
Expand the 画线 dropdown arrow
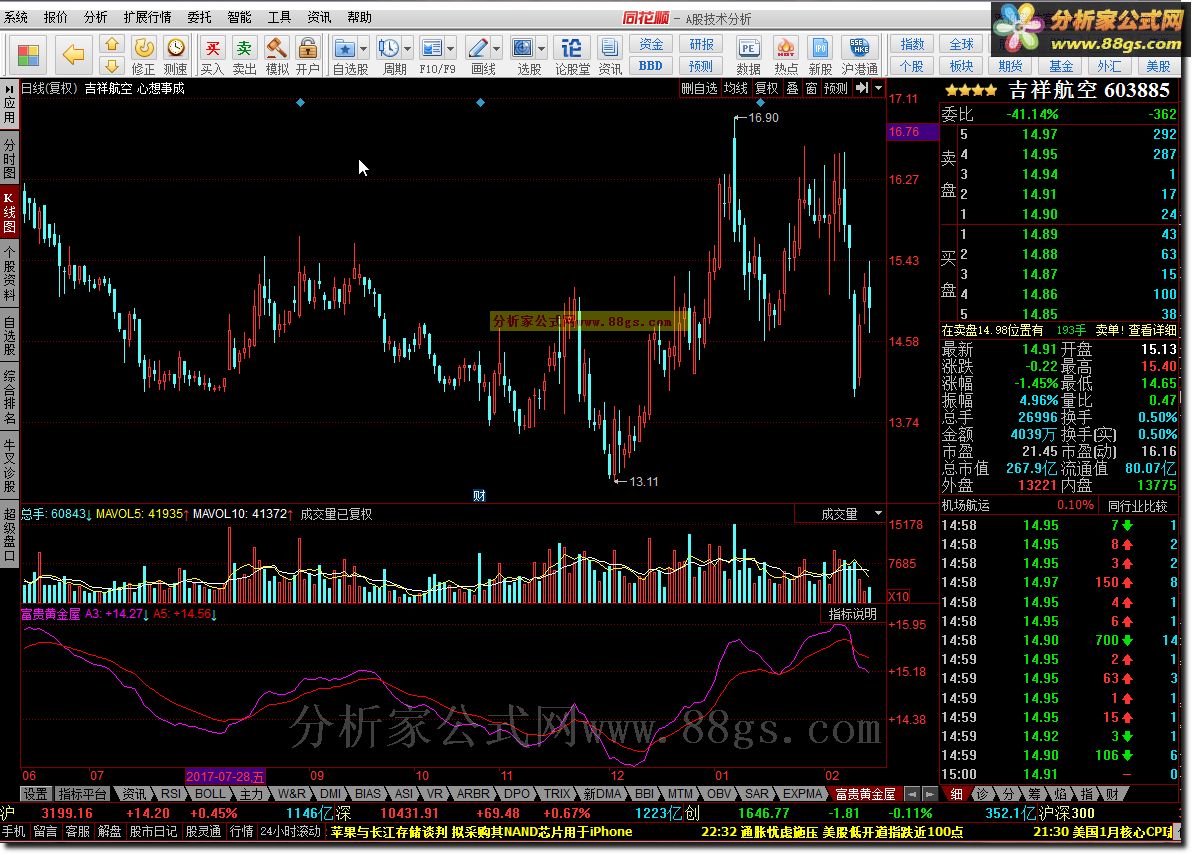[497, 49]
